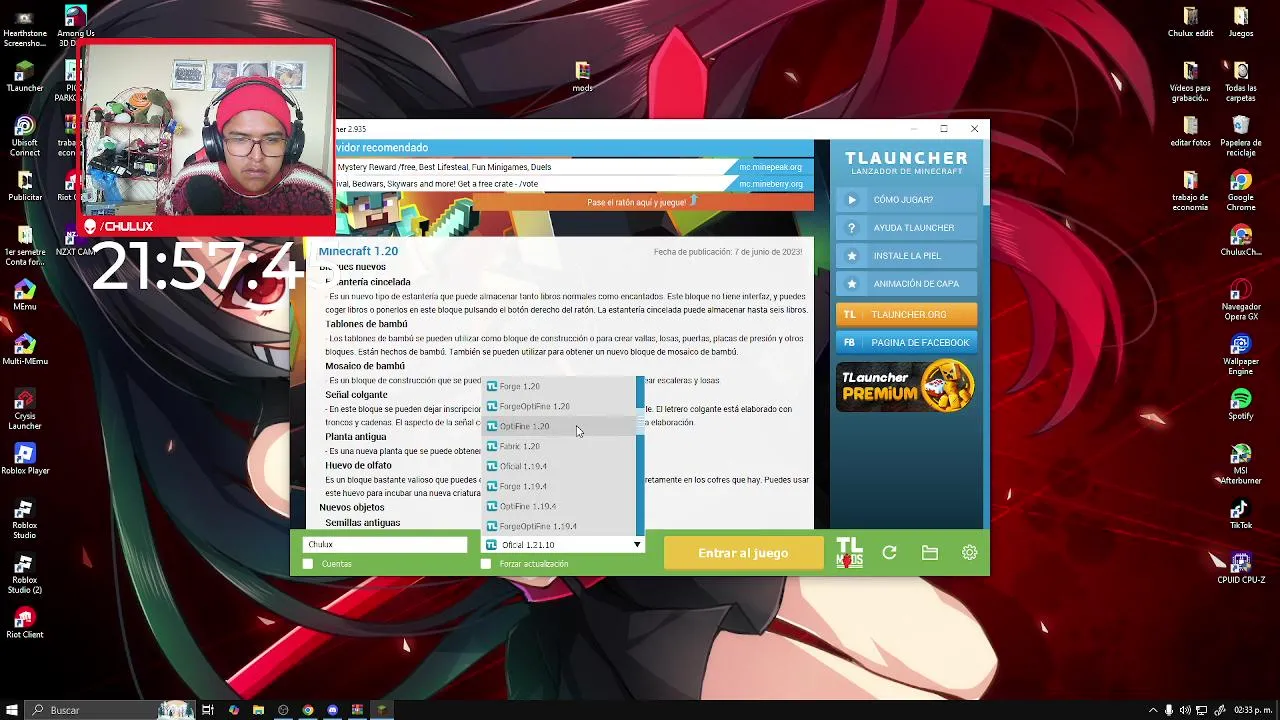
Task: Open Roblox Player desktop icon
Action: coord(24,458)
